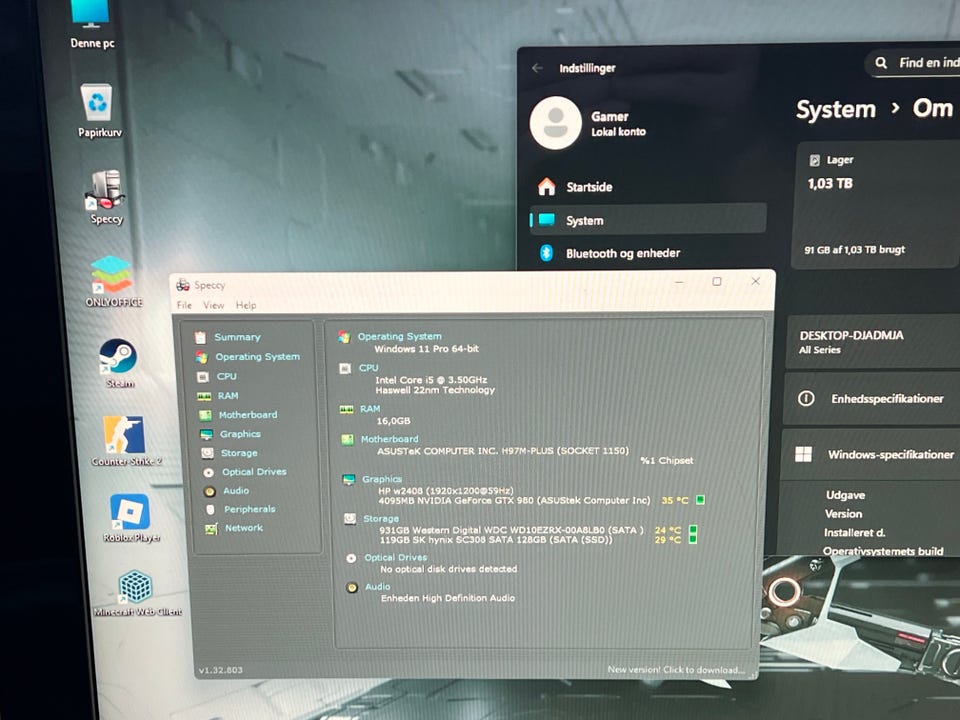Screen dimensions: 960x720
Task: Select Operating System in the Speccy sidebar
Action: (x=257, y=356)
